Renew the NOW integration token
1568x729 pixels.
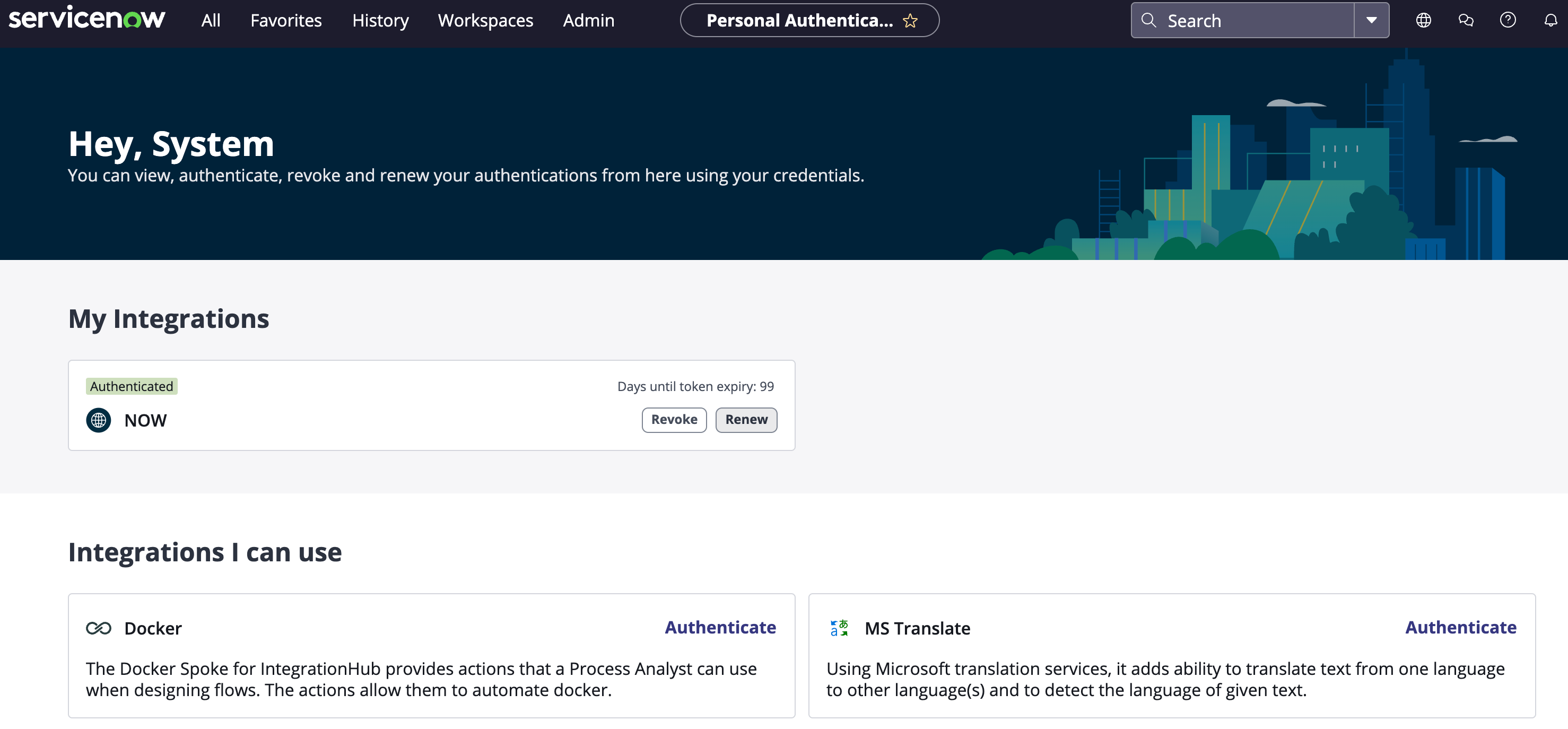746,420
